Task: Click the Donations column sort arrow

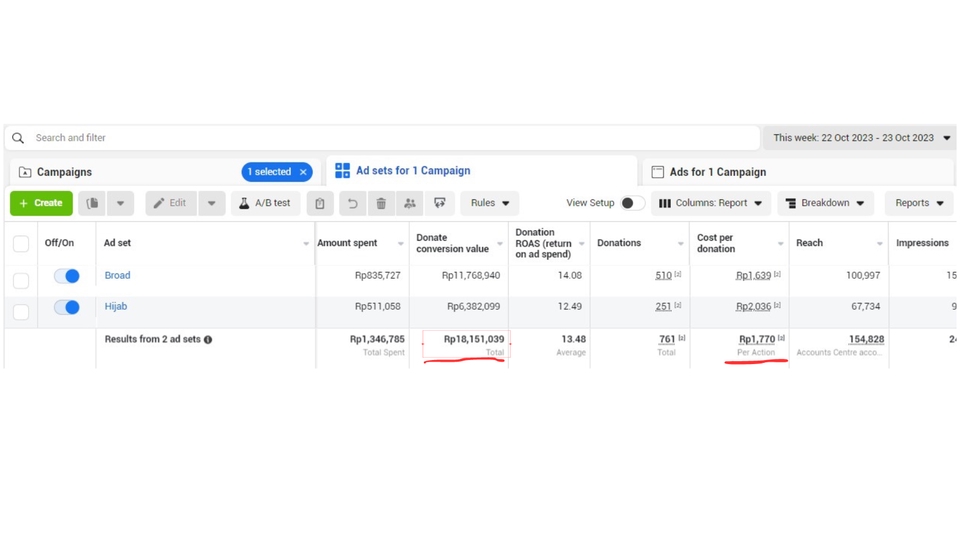Action: (680, 244)
